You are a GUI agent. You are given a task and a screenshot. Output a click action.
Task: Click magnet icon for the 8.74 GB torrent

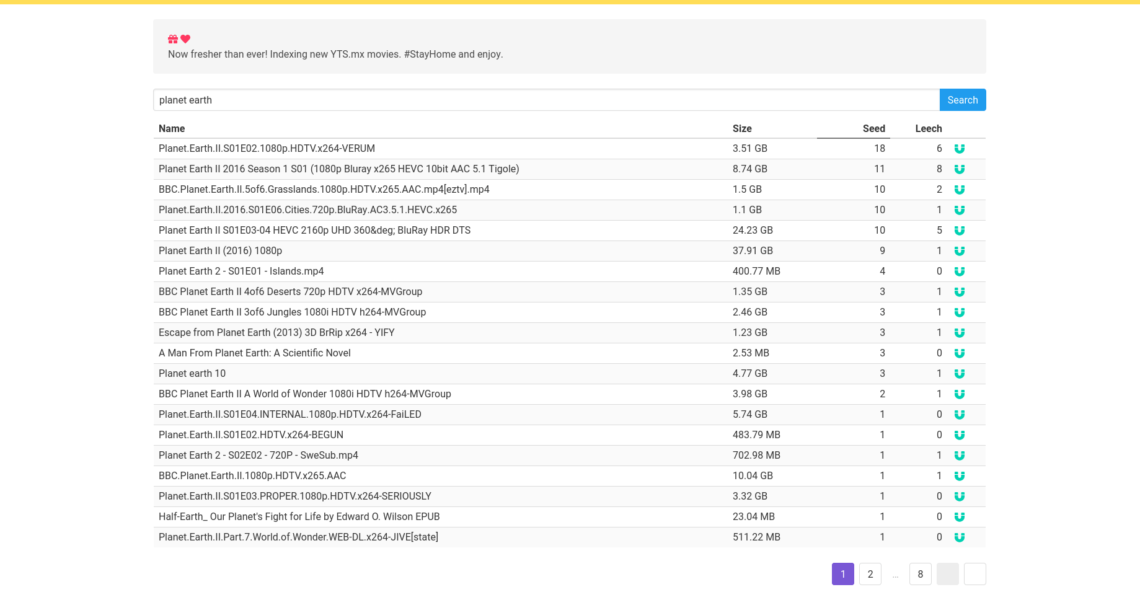[959, 169]
